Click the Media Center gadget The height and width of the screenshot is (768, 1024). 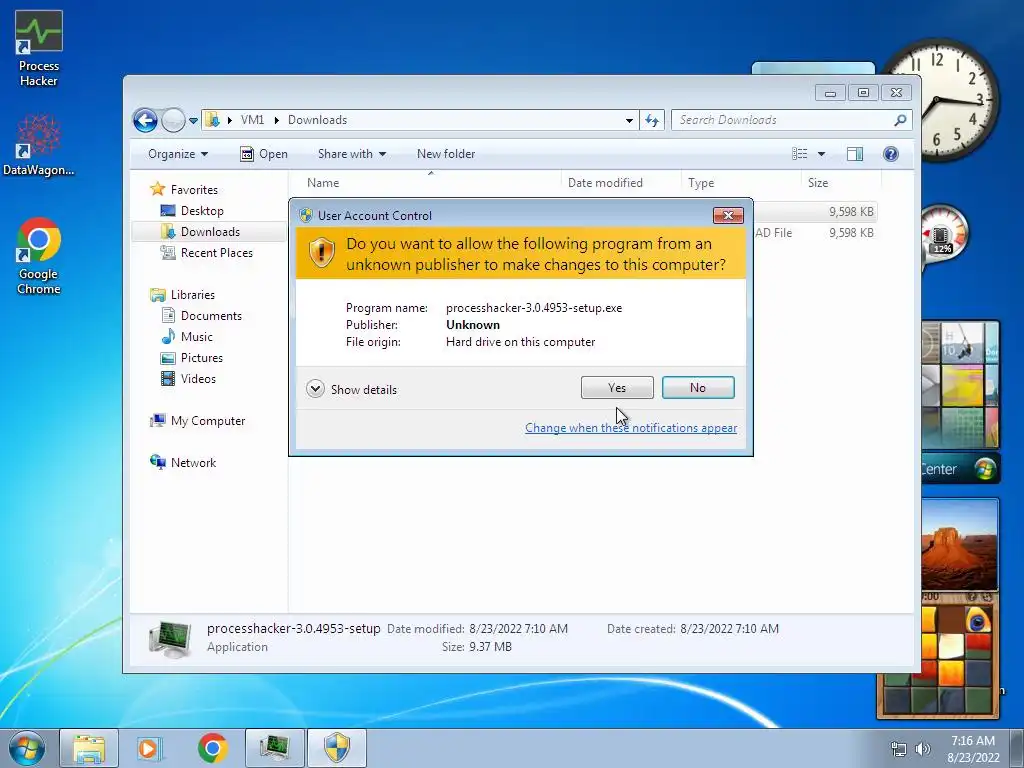pyautogui.click(x=960, y=401)
